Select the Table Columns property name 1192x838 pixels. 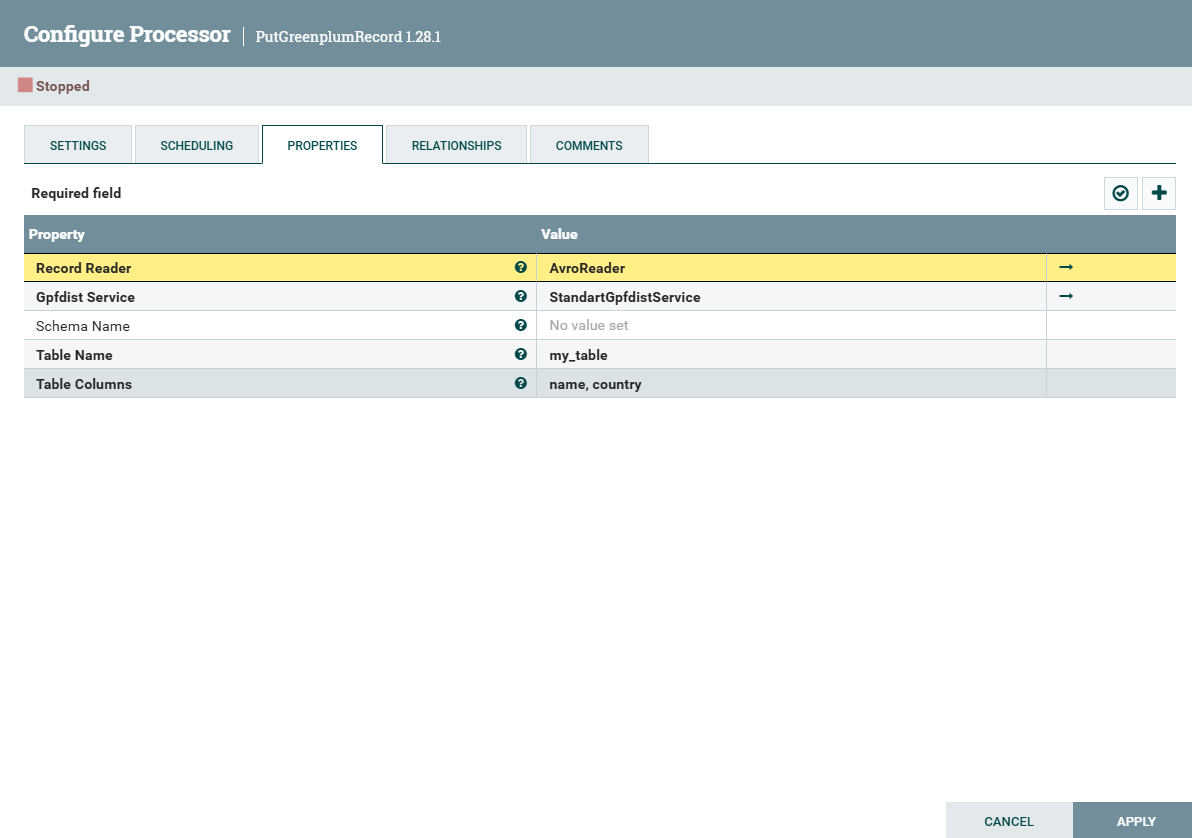84,383
